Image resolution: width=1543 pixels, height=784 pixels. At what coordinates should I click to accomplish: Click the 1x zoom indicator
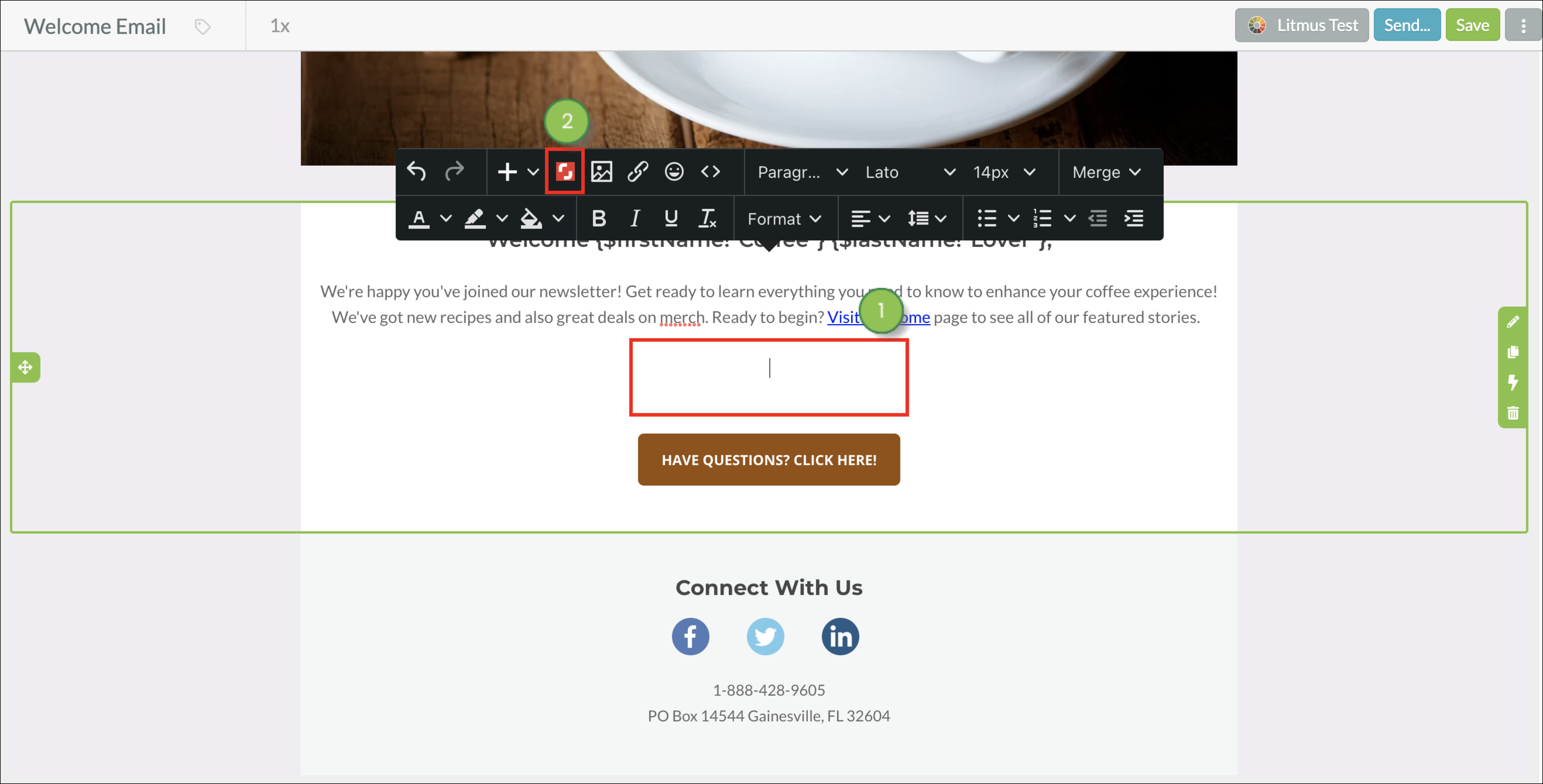point(280,26)
